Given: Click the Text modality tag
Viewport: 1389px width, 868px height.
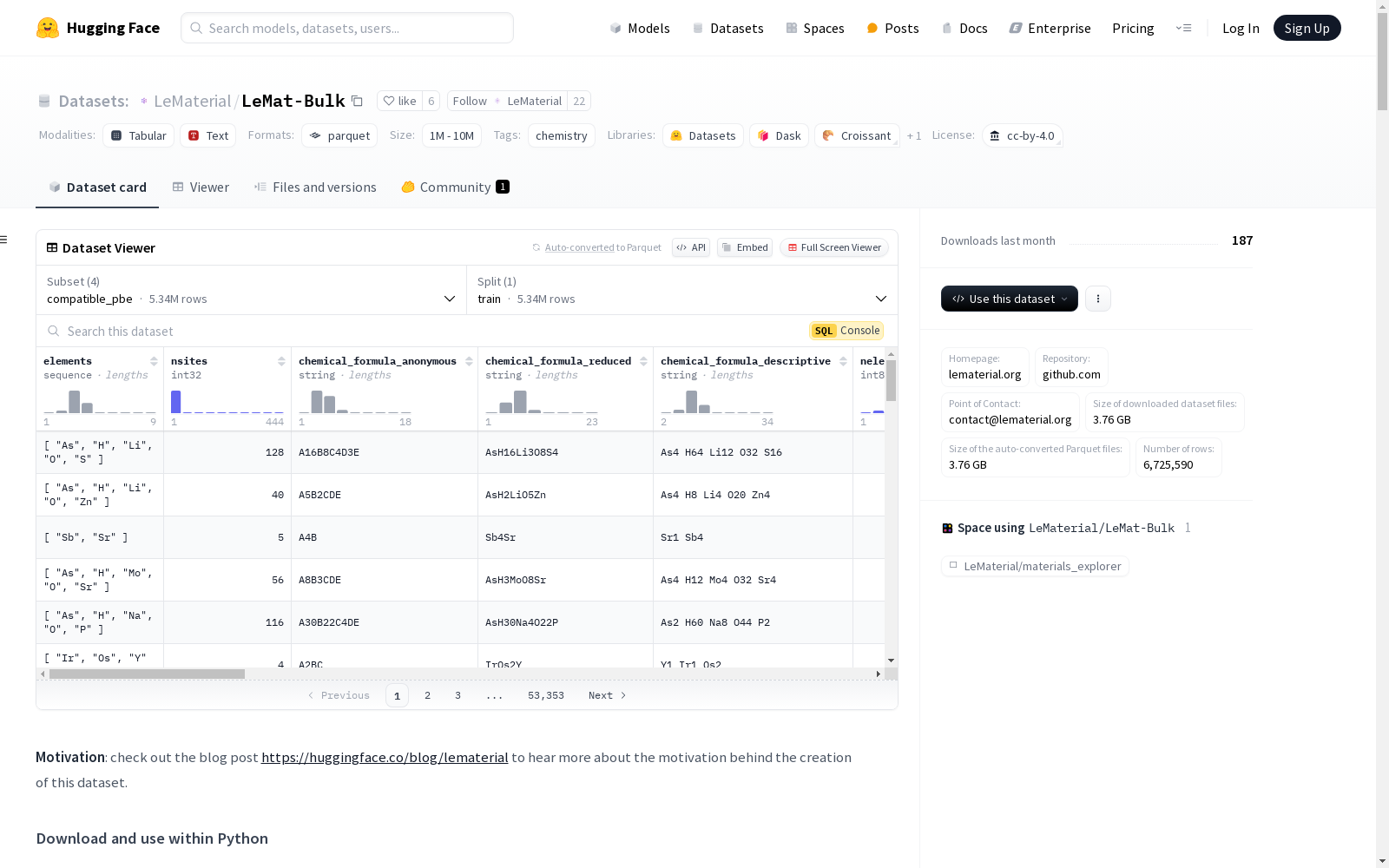Looking at the screenshot, I should click(208, 135).
